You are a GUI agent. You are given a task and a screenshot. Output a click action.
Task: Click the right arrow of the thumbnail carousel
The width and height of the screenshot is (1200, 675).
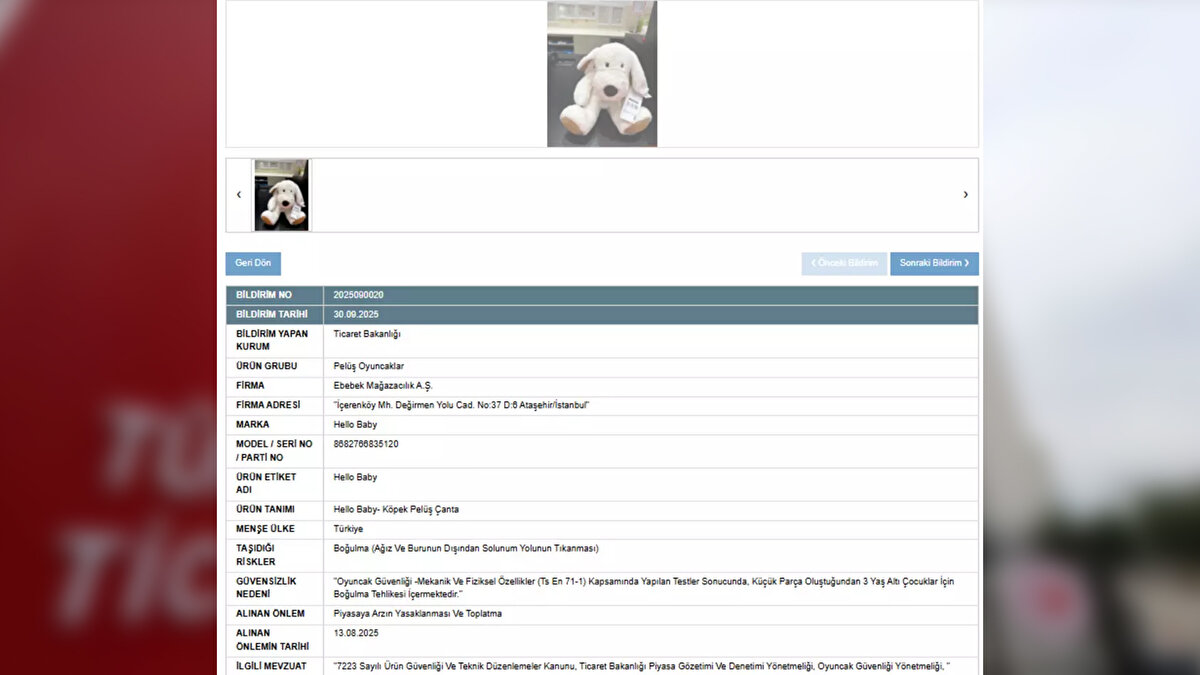coord(965,195)
